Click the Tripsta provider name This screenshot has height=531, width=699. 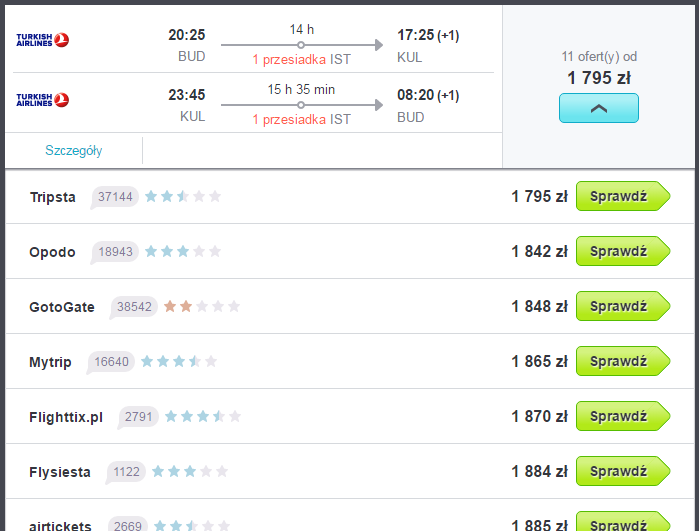click(53, 197)
